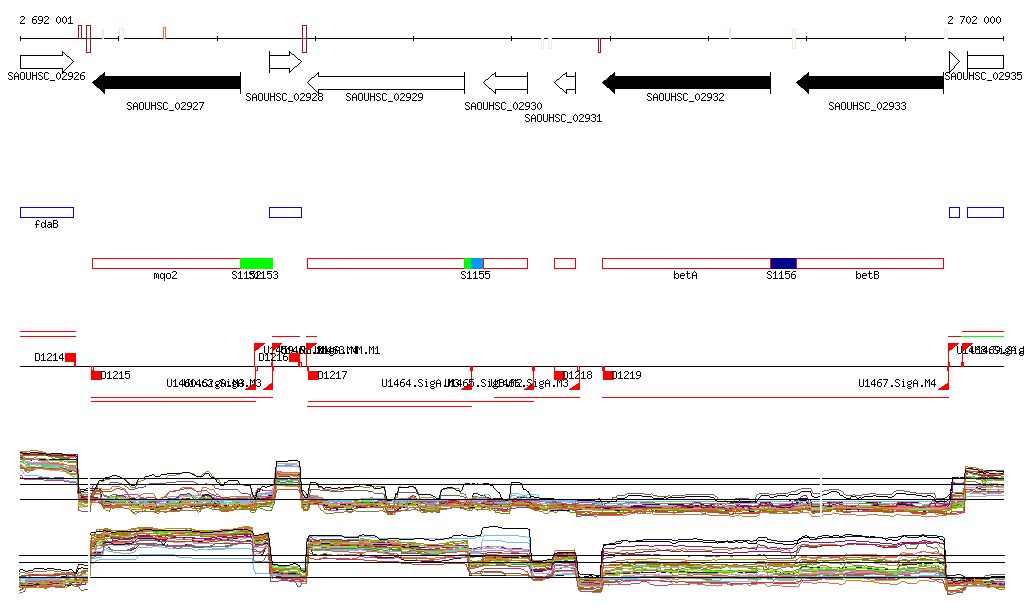1024x611 pixels.
Task: Click the SAOUHSC_02929 locus label
Action: 384,97
